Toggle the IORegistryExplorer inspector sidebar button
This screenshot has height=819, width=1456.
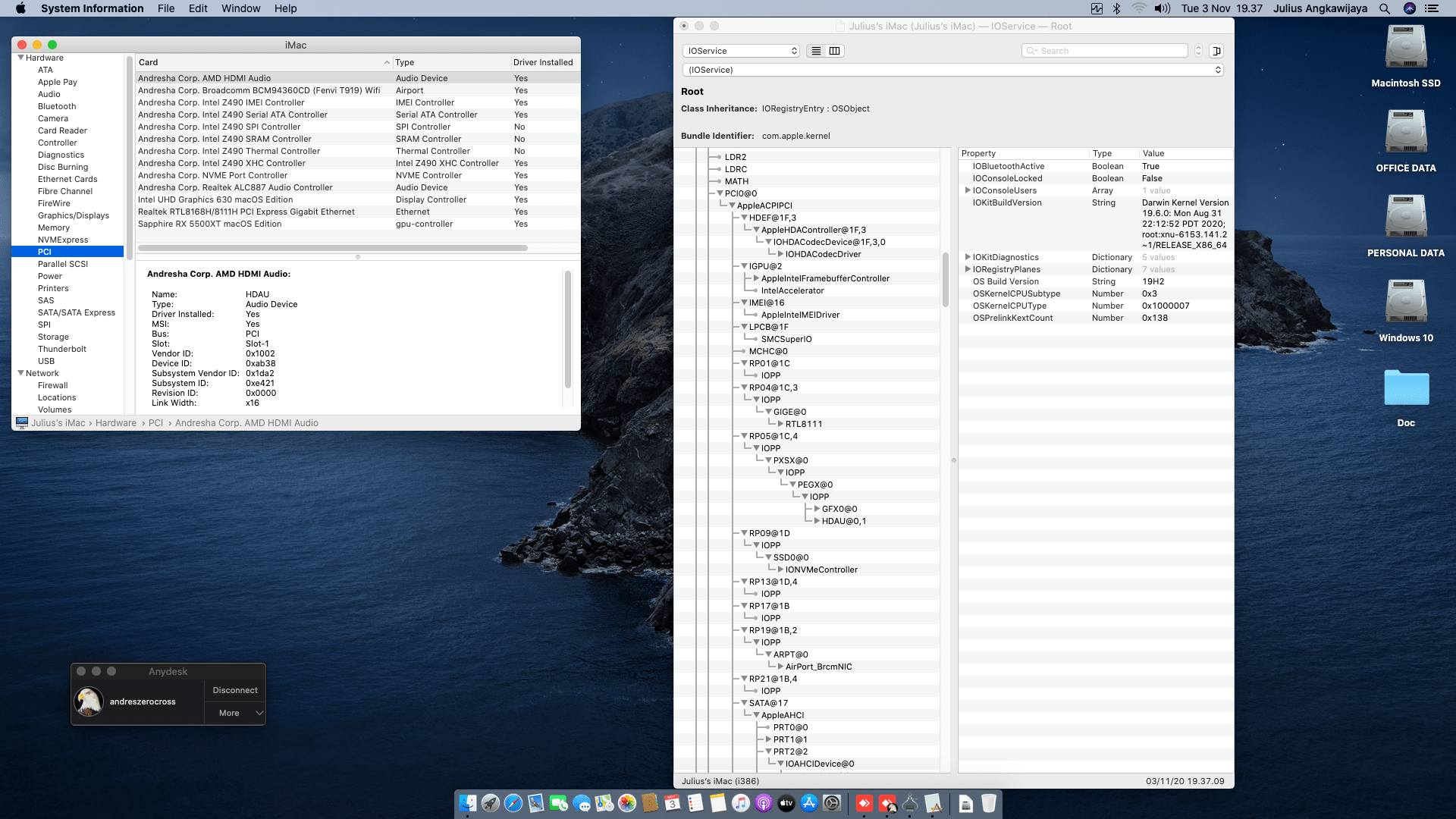[1216, 51]
